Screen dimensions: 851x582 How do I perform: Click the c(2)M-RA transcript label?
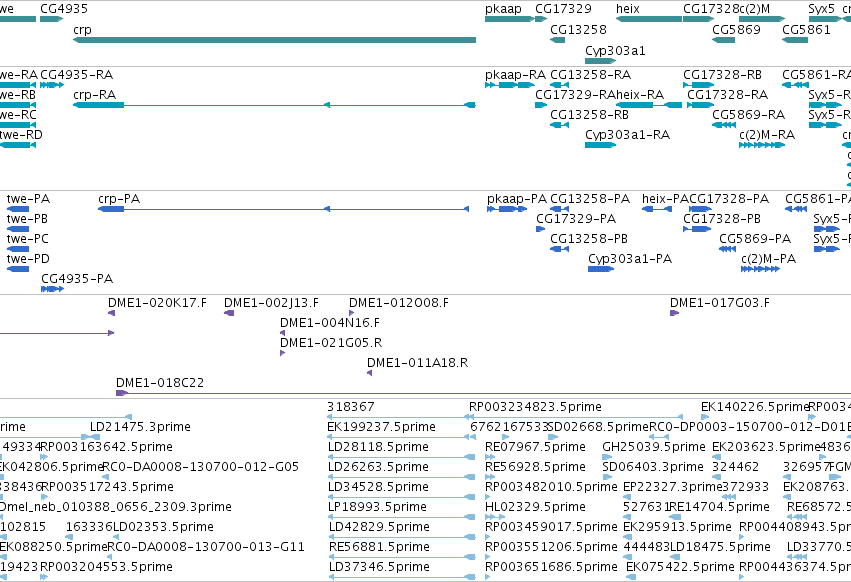click(x=767, y=135)
